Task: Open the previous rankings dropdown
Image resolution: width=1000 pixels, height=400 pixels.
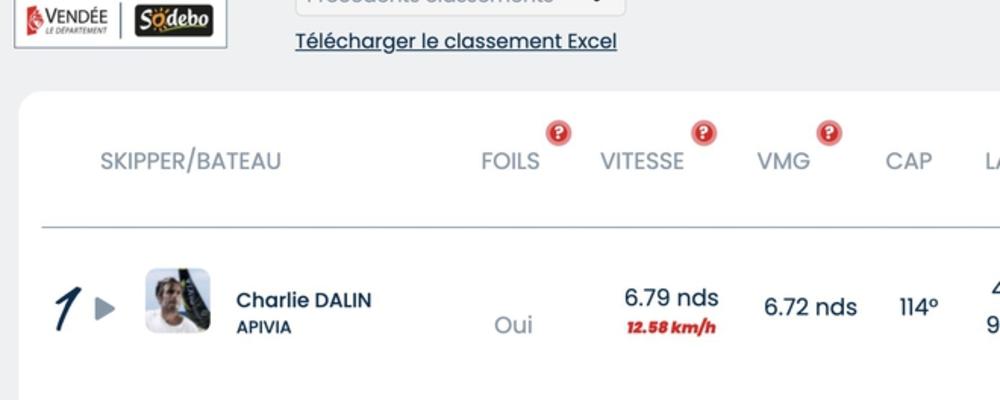Action: pyautogui.click(x=460, y=5)
